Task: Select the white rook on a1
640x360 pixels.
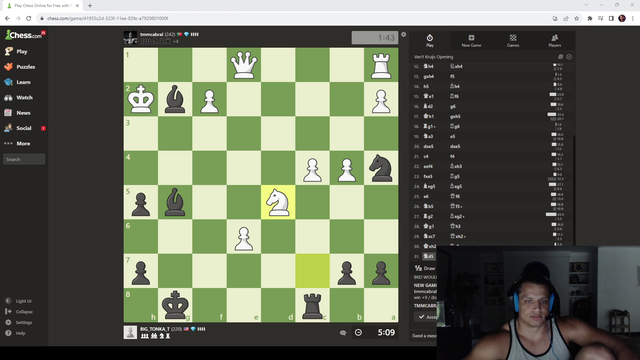Action: coord(381,65)
